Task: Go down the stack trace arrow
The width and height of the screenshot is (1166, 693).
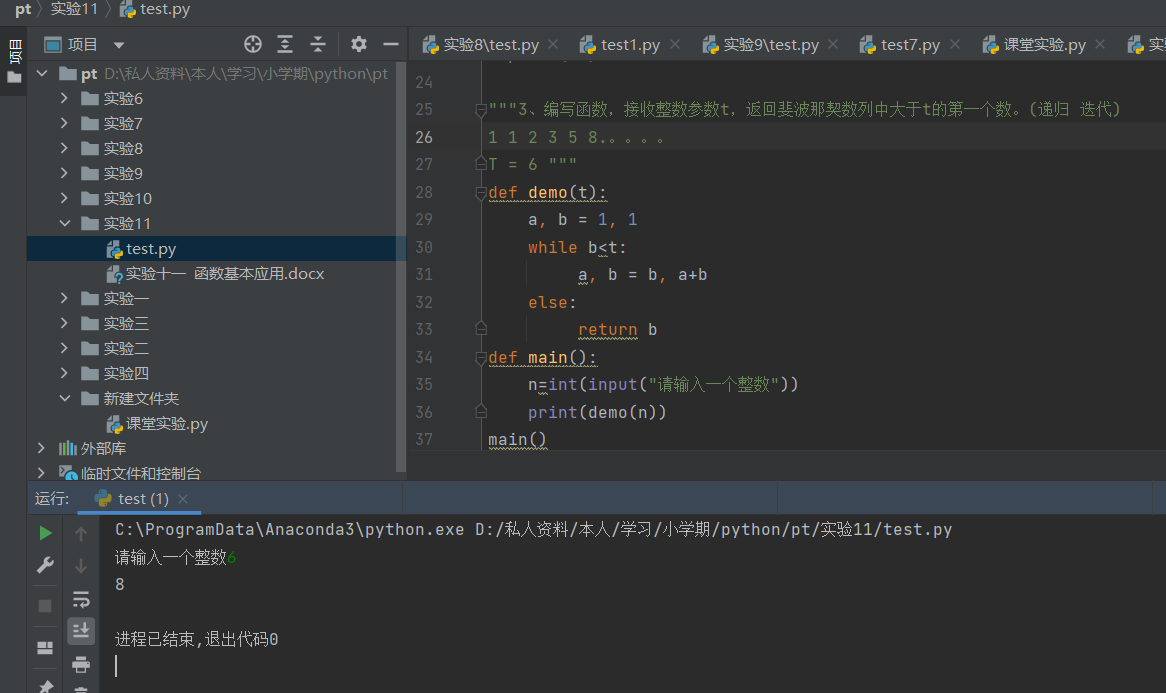Action: (81, 566)
